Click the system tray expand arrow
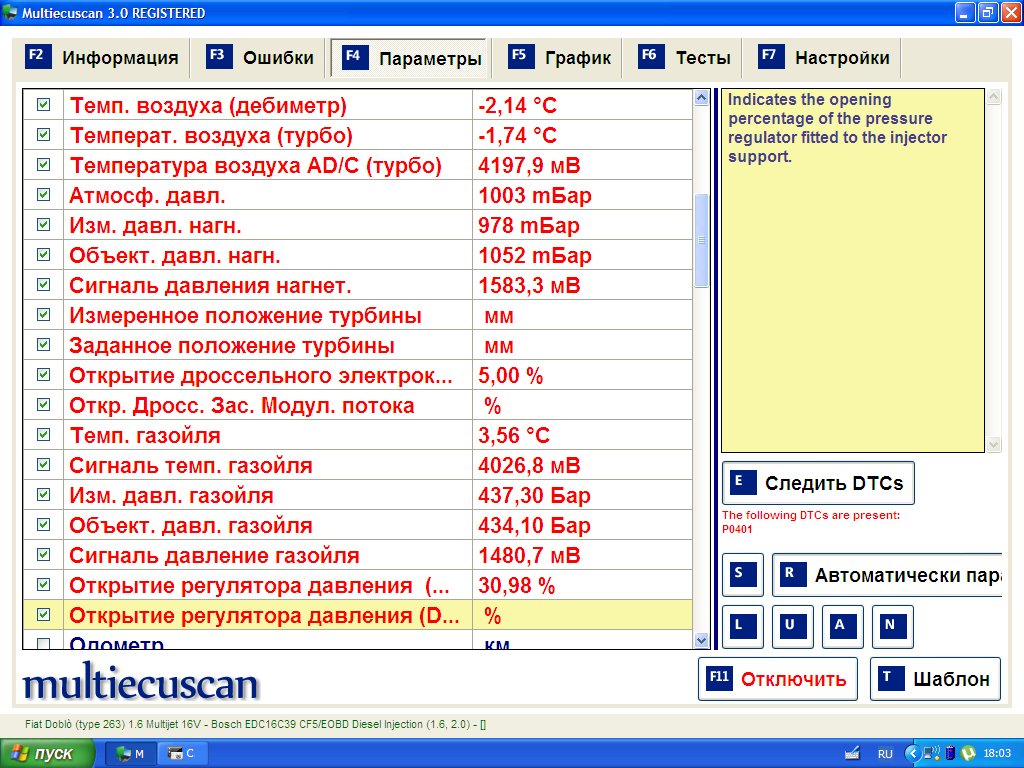 pyautogui.click(x=911, y=753)
